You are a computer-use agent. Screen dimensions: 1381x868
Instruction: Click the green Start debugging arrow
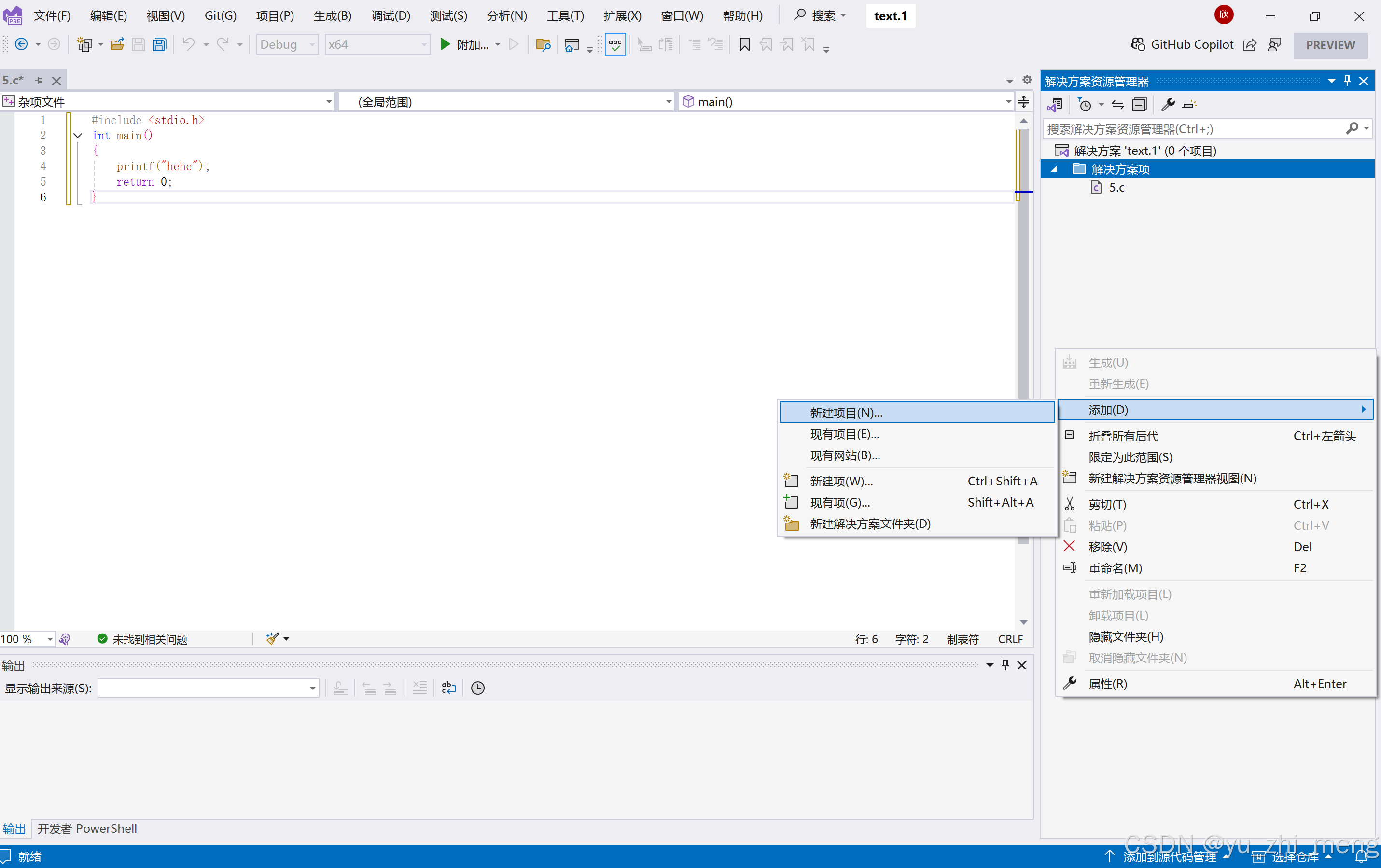click(445, 45)
